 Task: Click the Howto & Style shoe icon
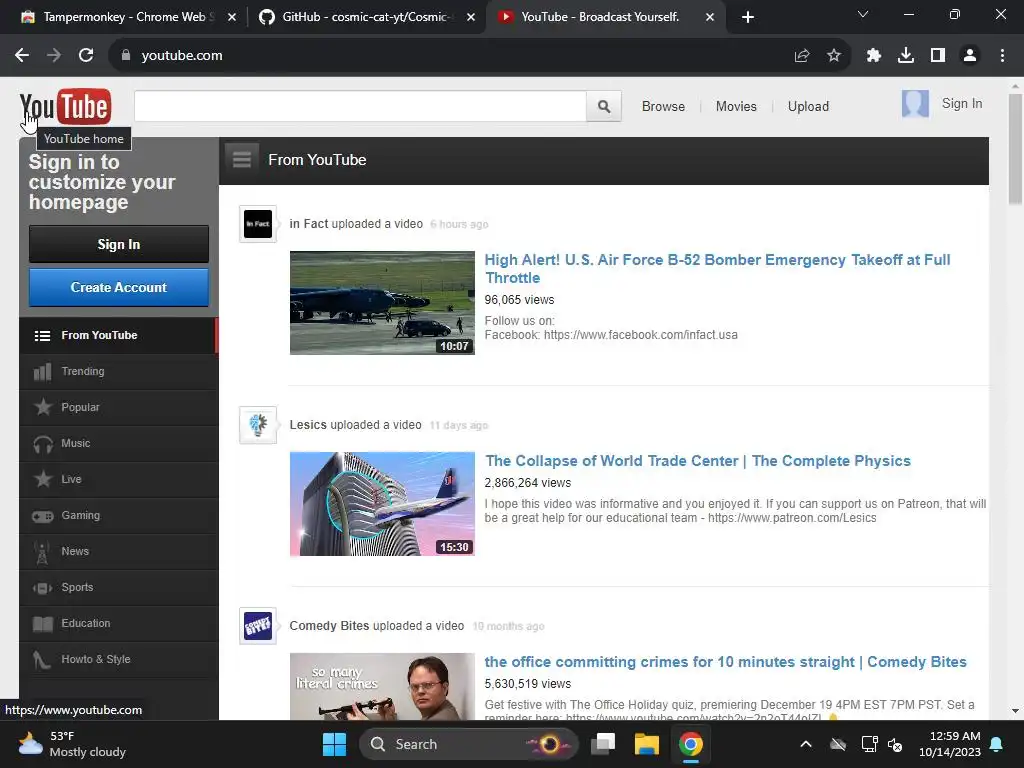(42, 660)
